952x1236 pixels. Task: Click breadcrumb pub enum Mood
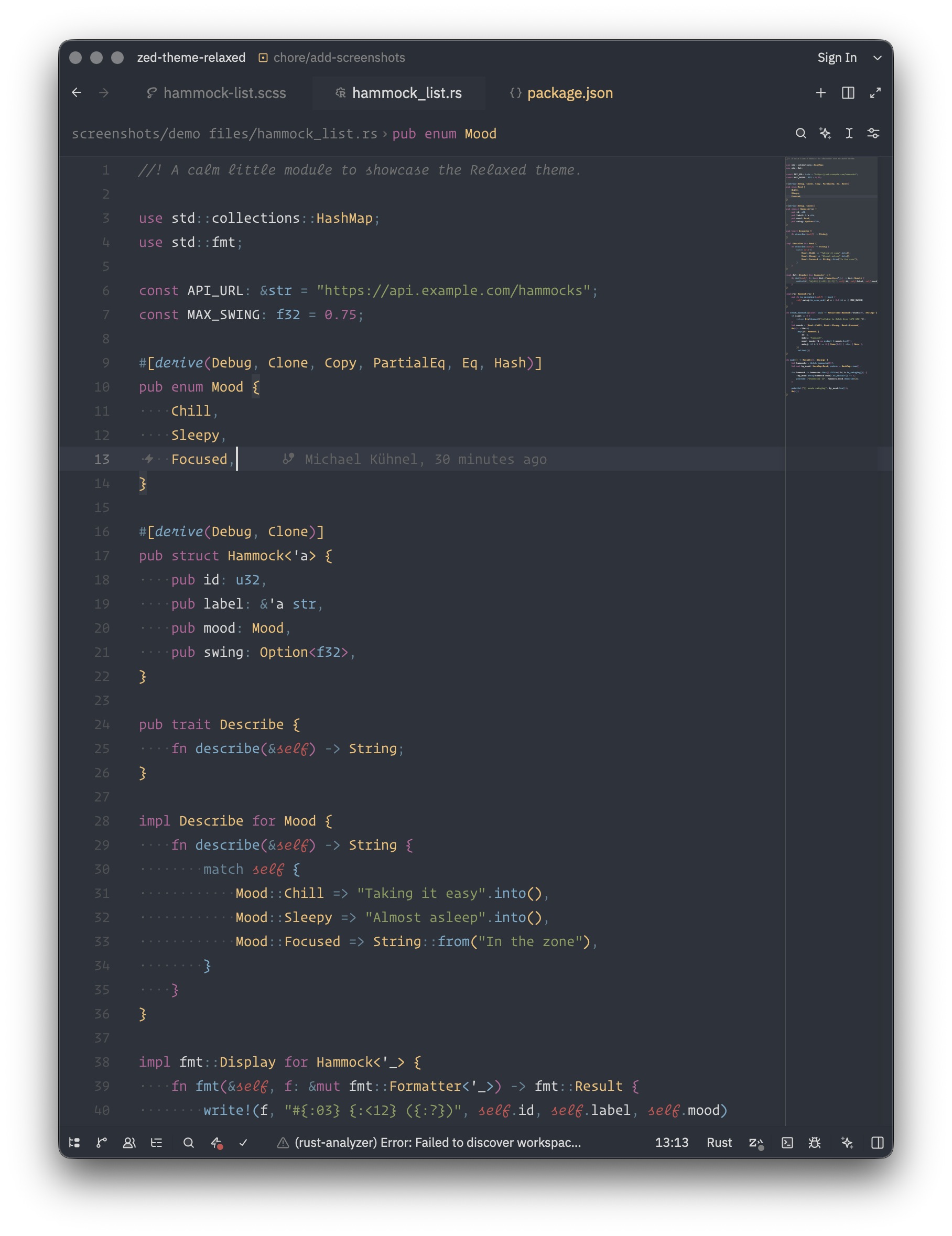tap(445, 134)
